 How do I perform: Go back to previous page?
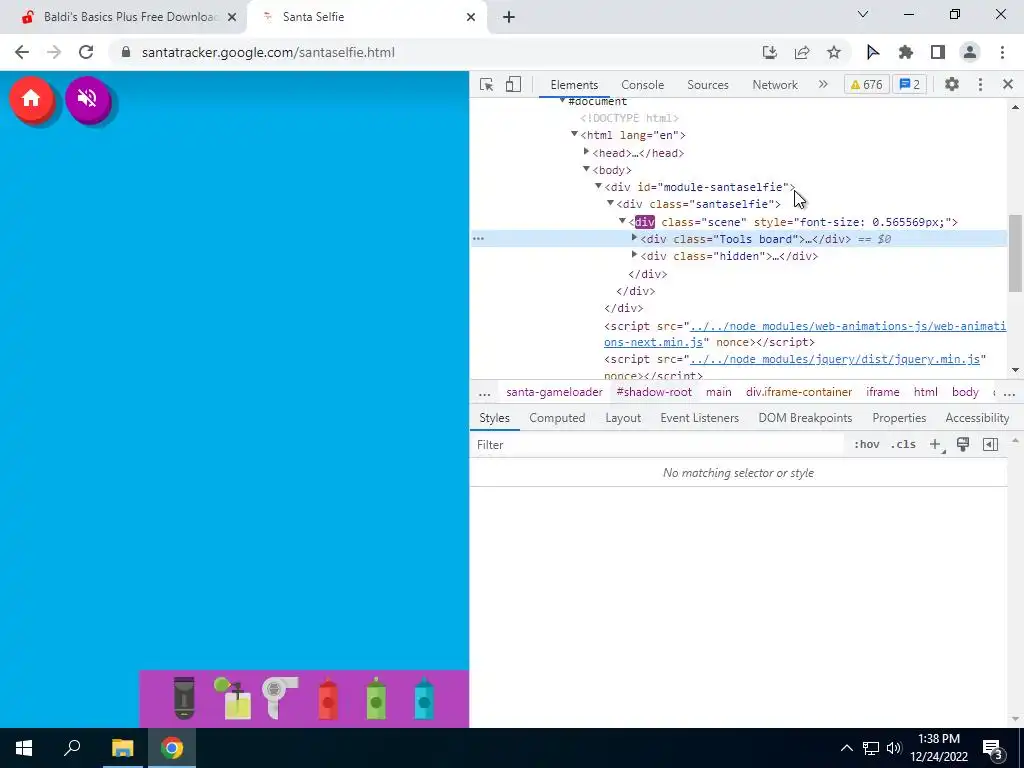22,52
